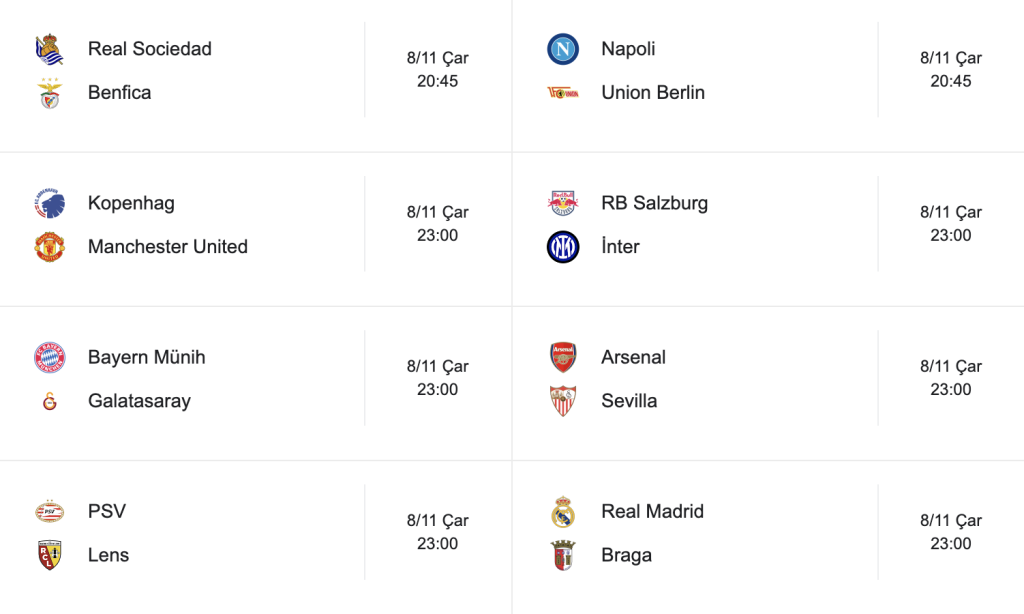Screen dimensions: 1024x614
Task: Select the Napoli team logo
Action: pyautogui.click(x=563, y=49)
